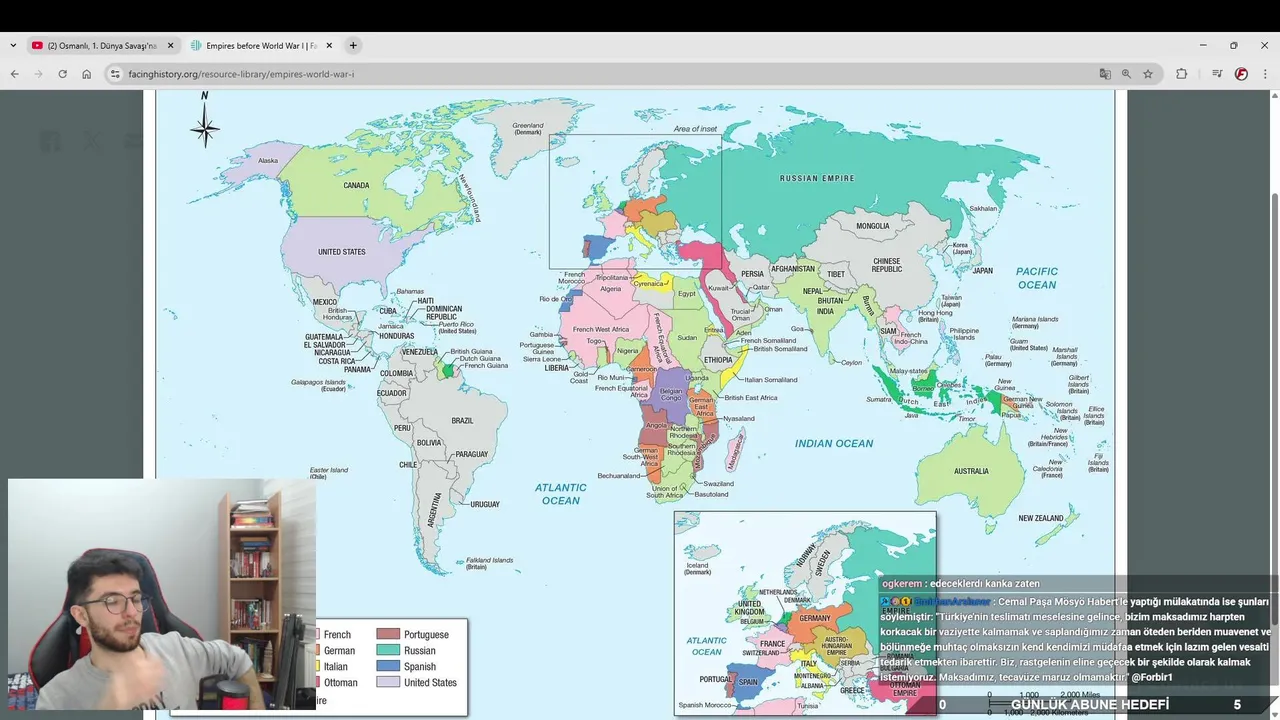Open a new browser tab
The image size is (1280, 720).
click(353, 45)
